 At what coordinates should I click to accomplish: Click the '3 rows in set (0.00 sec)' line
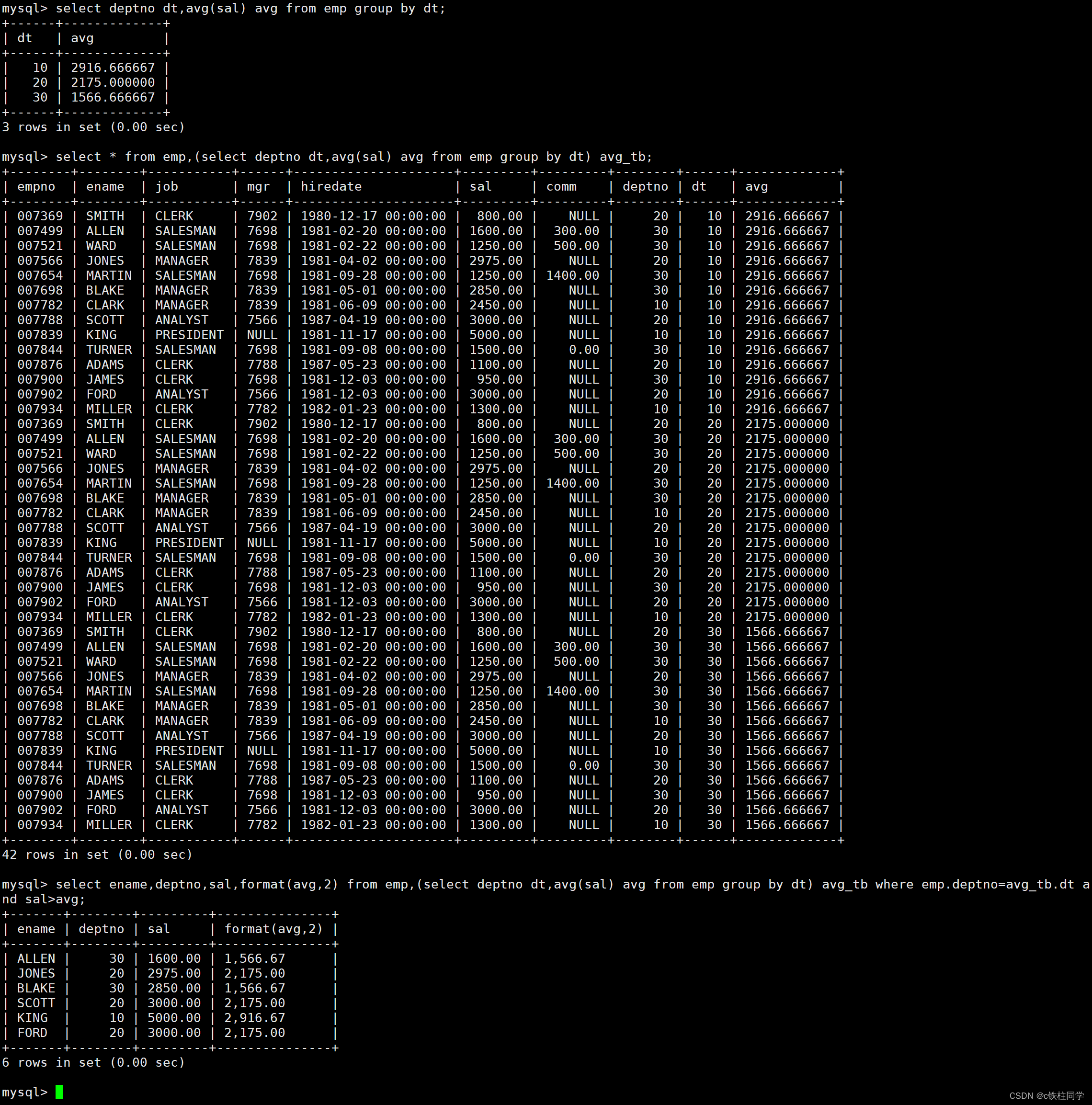coord(93,127)
